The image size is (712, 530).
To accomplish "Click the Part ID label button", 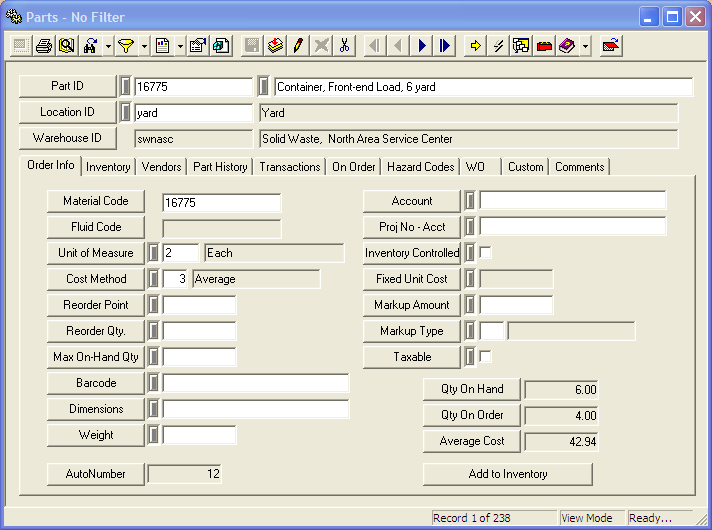I will pos(67,86).
